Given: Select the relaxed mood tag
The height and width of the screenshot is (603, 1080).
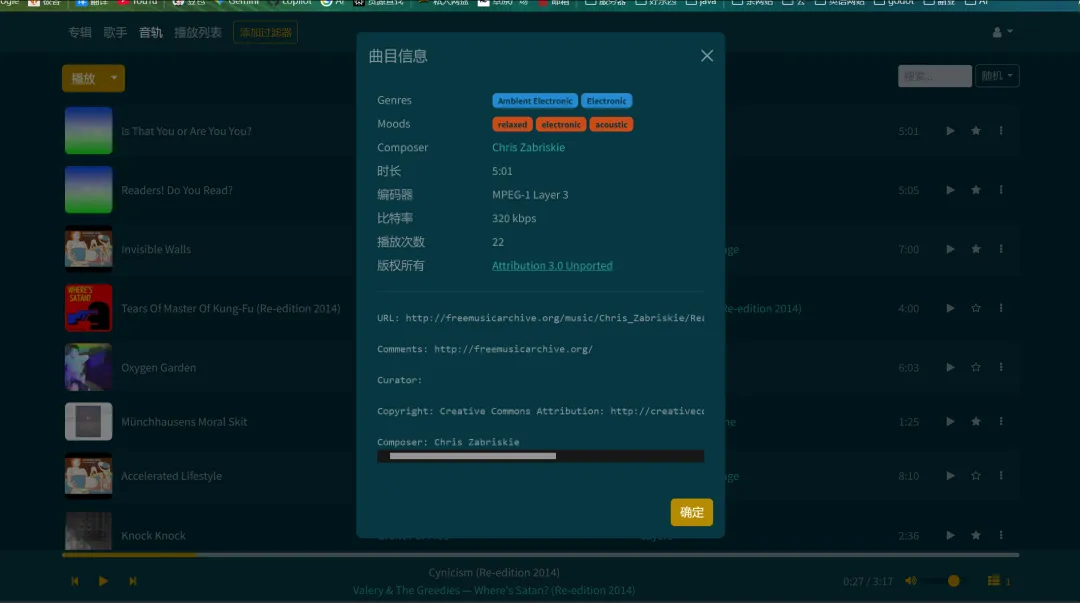Looking at the screenshot, I should coord(512,125).
